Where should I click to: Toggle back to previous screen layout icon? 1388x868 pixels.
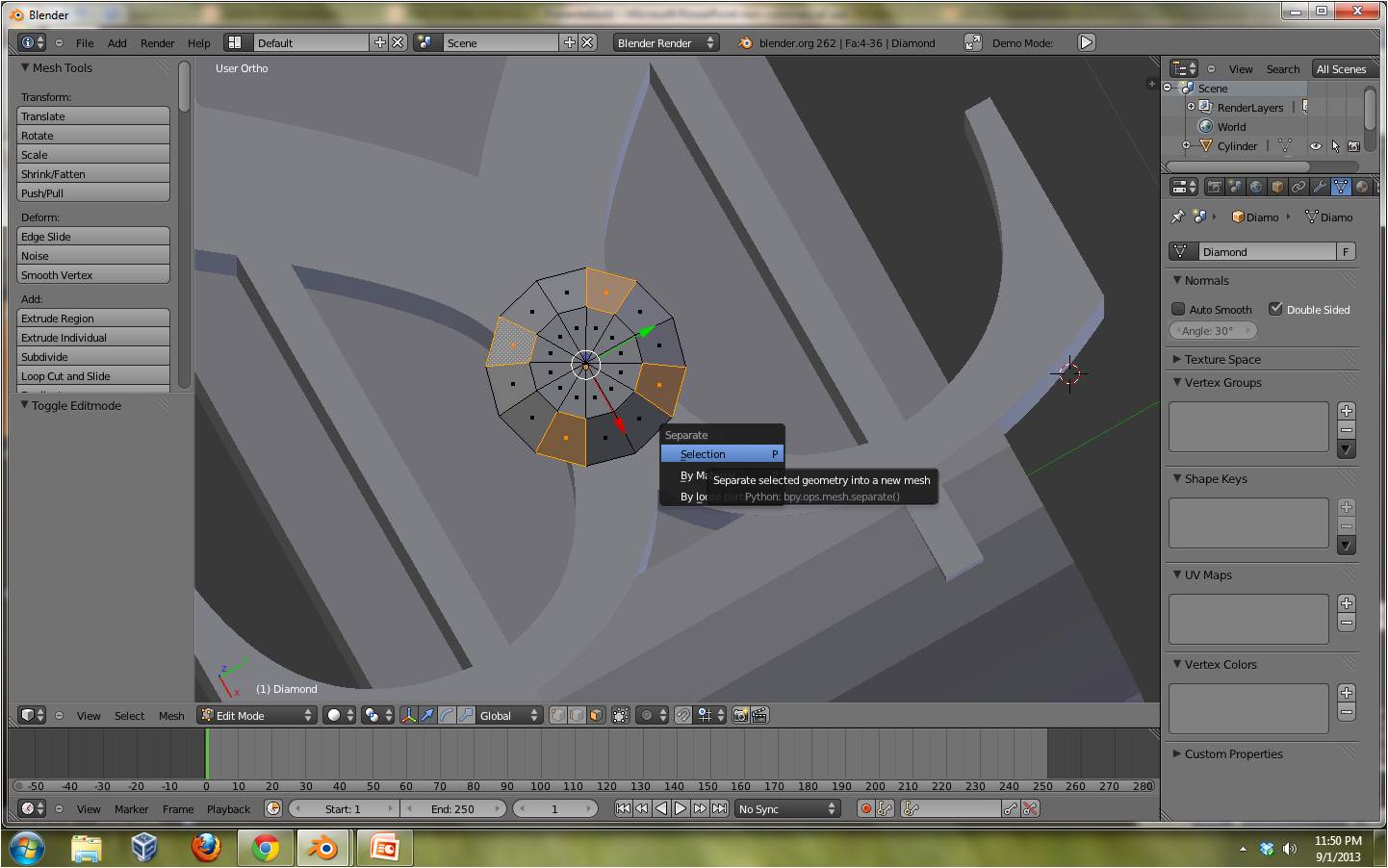973,42
